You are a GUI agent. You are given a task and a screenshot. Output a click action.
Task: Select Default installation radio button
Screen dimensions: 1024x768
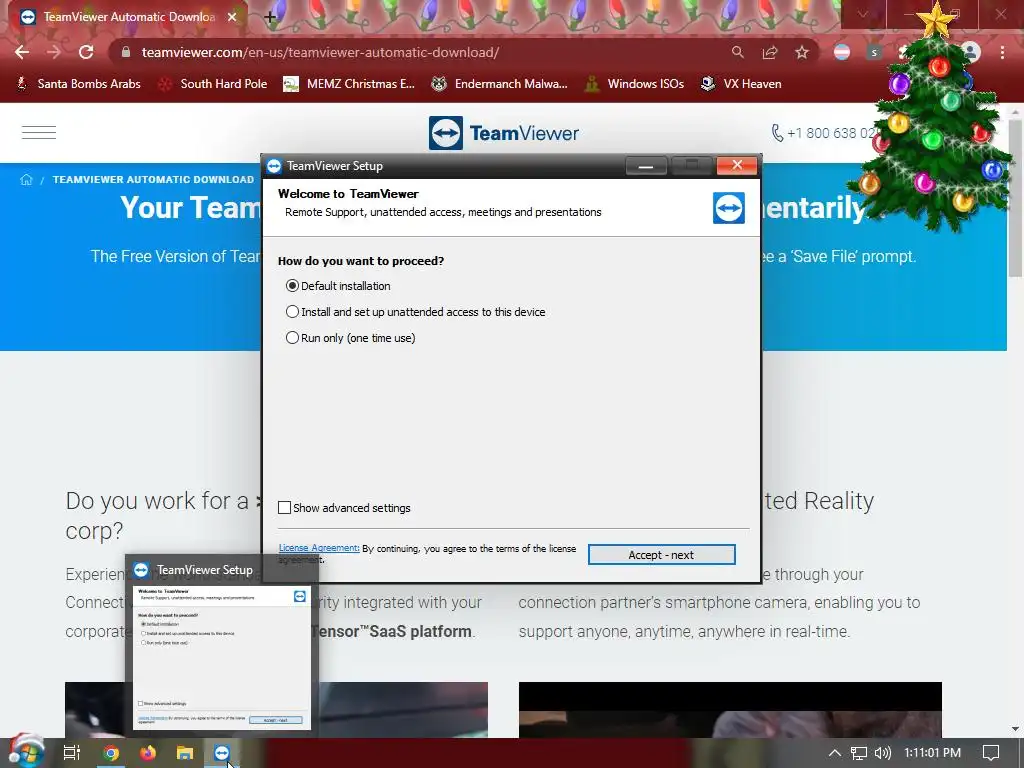click(x=292, y=286)
